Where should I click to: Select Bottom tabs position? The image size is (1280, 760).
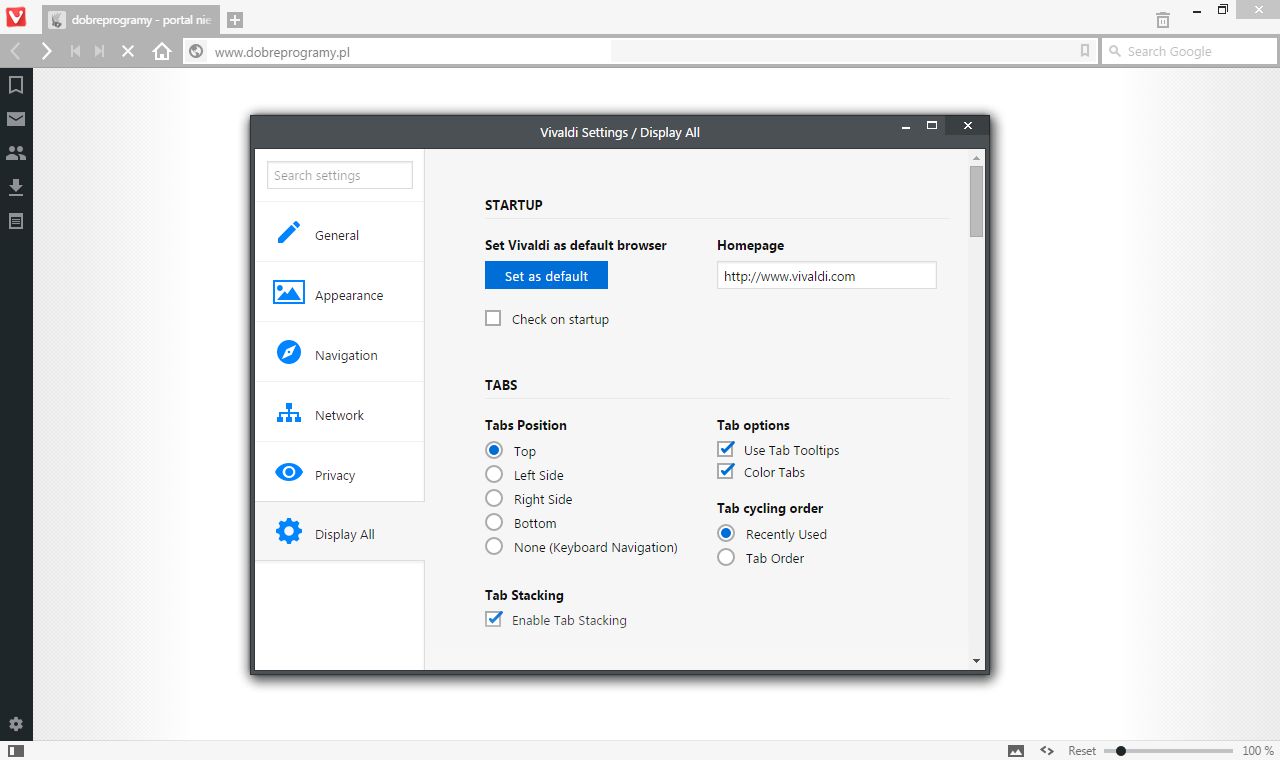(x=494, y=522)
